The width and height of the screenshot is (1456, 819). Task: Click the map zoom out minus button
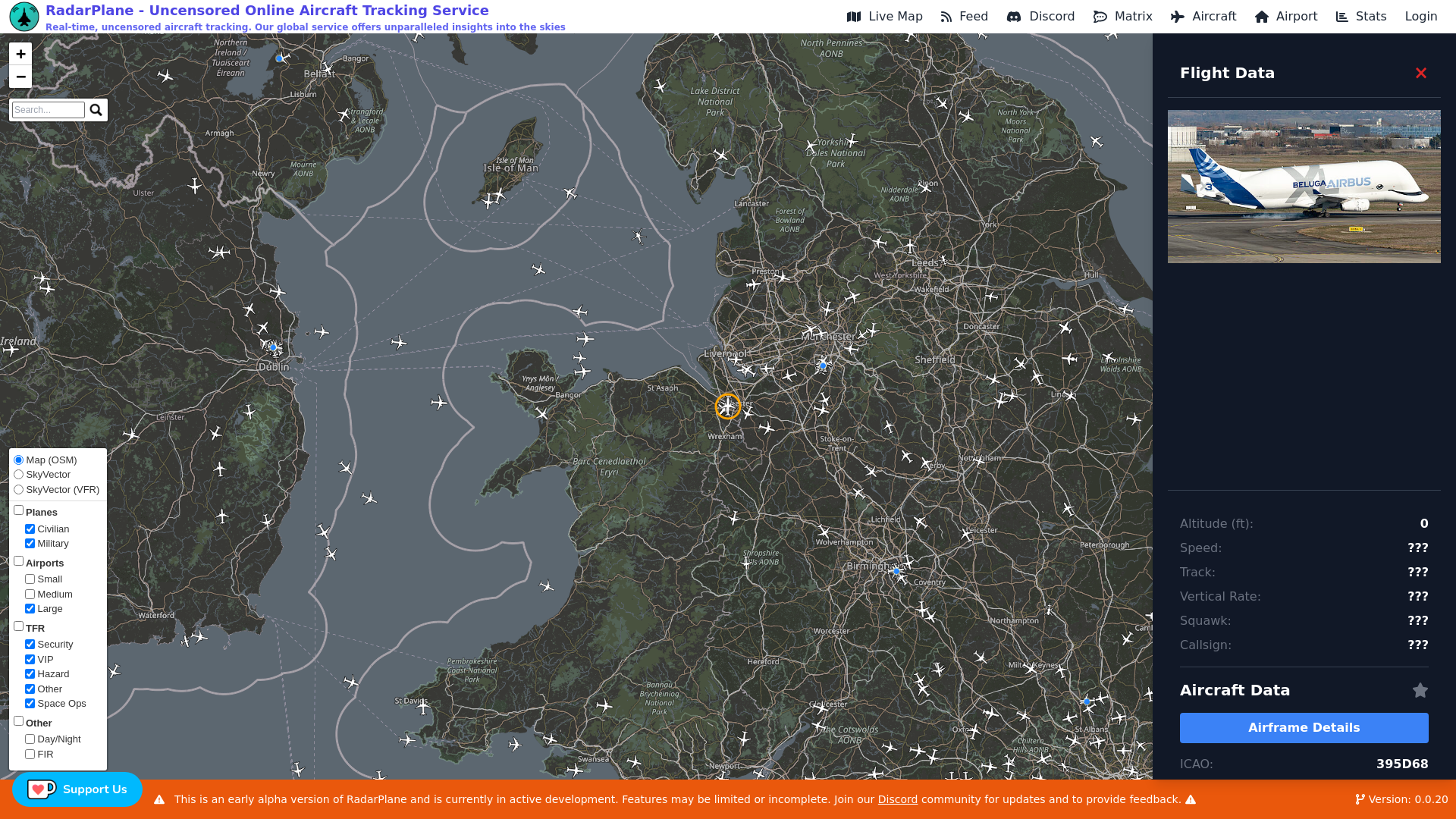(20, 77)
